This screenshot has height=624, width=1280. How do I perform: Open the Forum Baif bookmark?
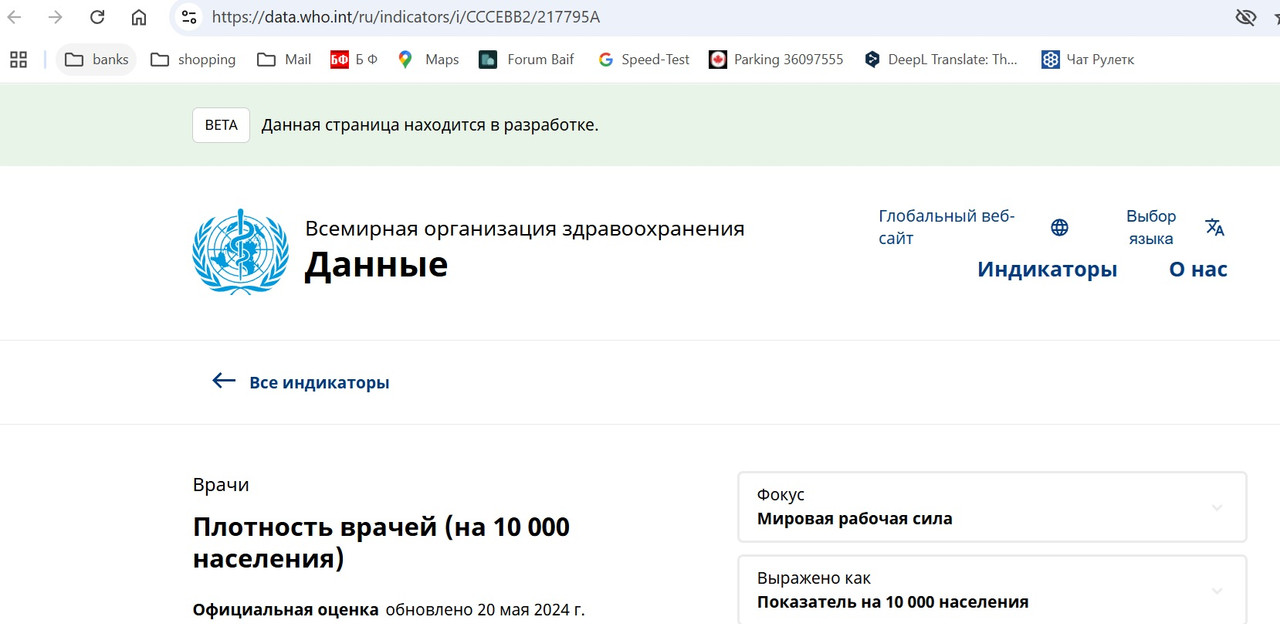(526, 60)
